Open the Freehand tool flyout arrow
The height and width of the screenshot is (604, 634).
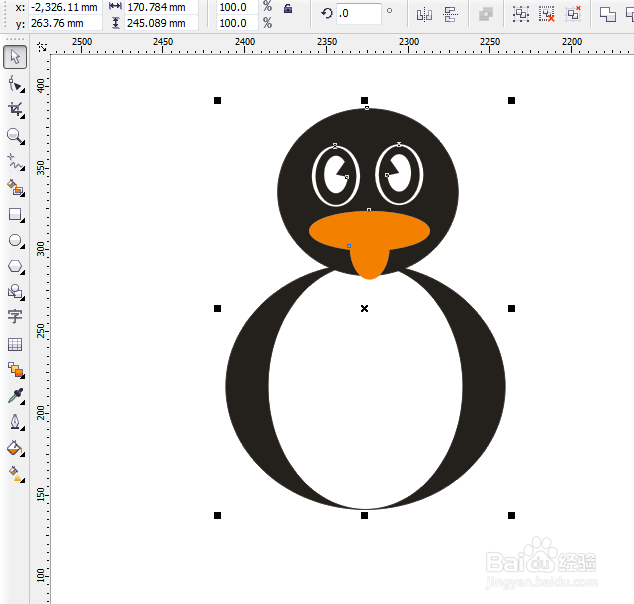(23, 169)
